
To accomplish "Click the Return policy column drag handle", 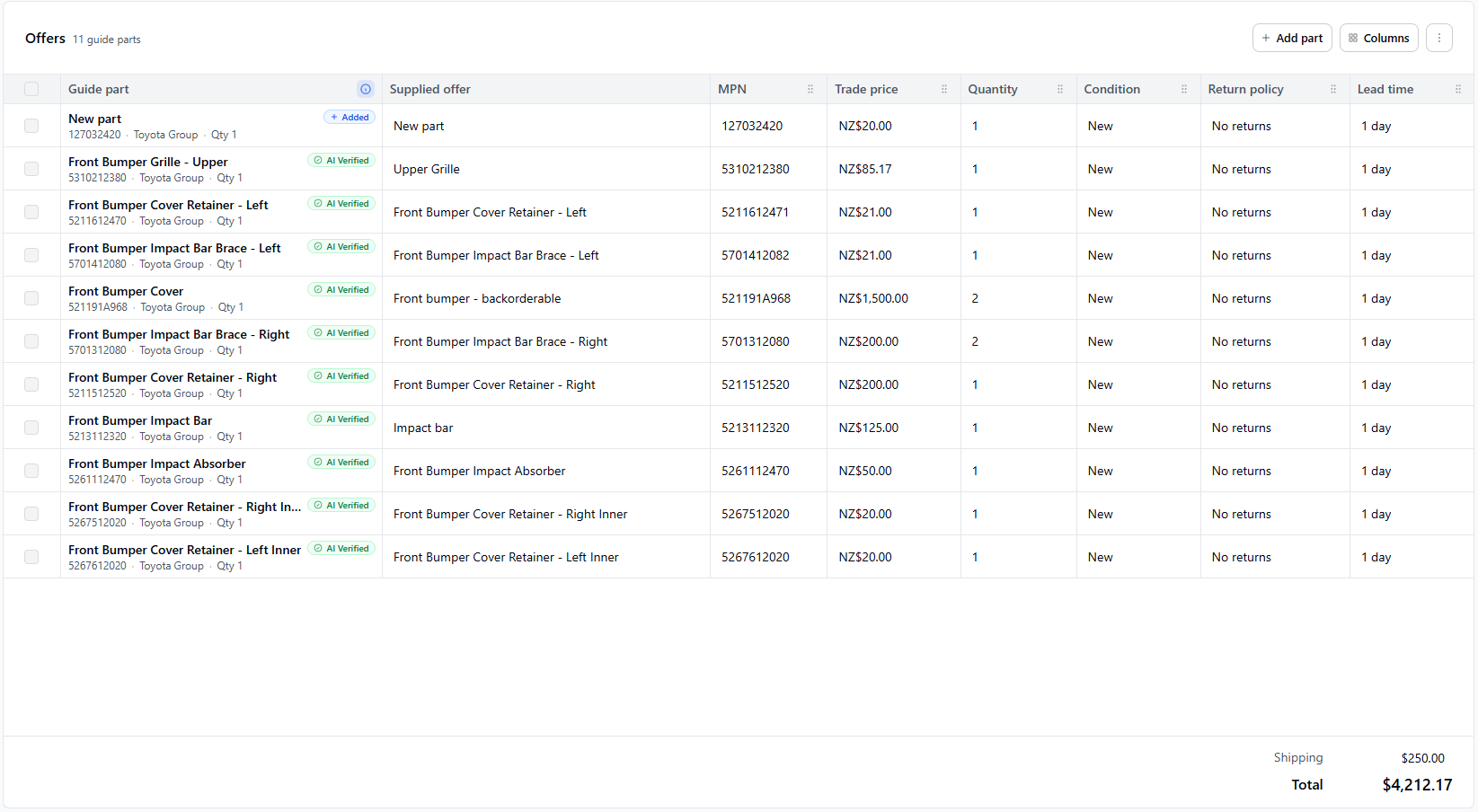I will pos(1333,89).
